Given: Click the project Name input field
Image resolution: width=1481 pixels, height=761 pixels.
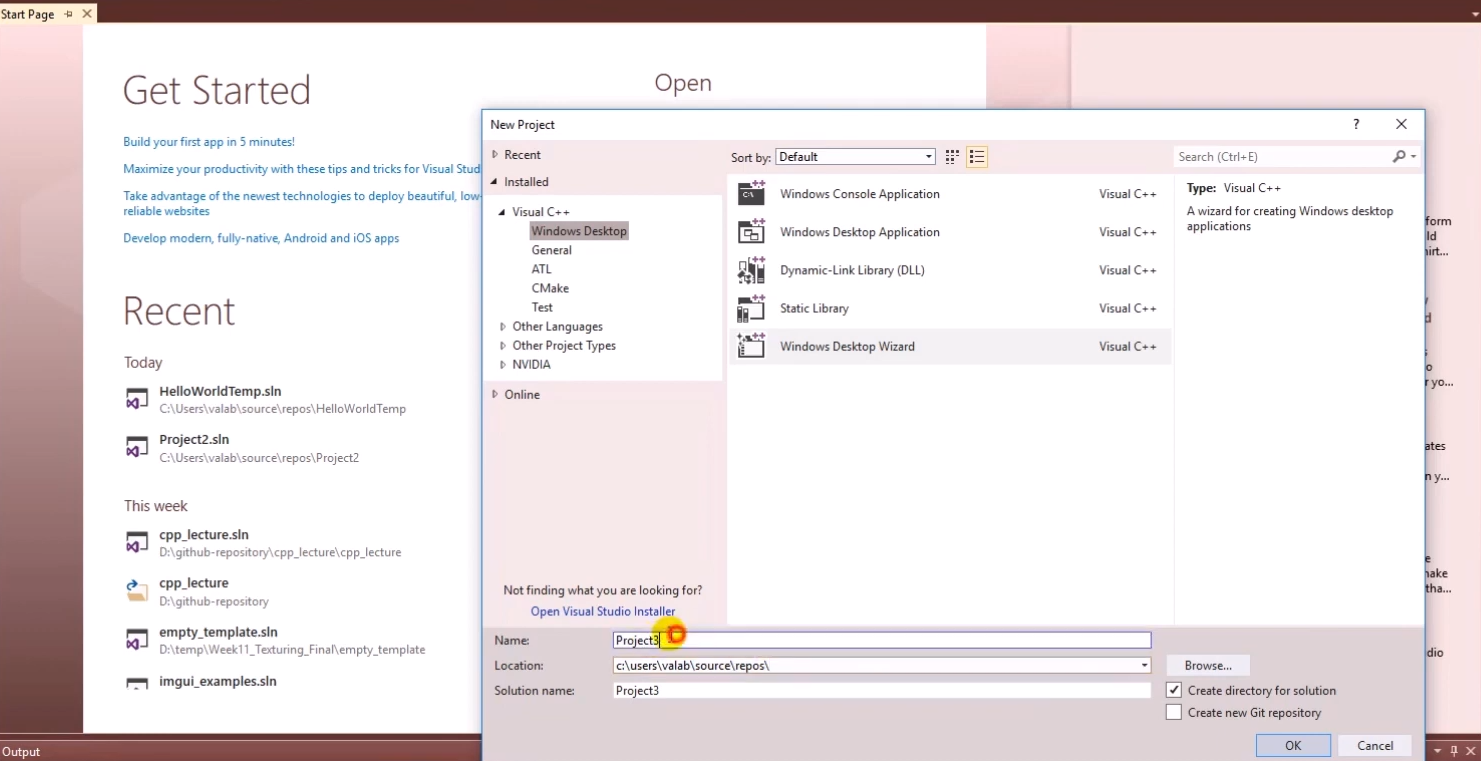Looking at the screenshot, I should 882,640.
